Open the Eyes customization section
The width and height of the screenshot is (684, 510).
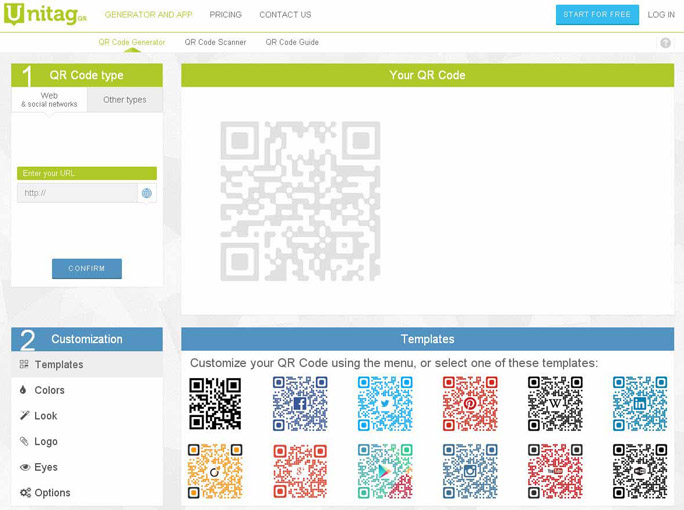(x=87, y=467)
